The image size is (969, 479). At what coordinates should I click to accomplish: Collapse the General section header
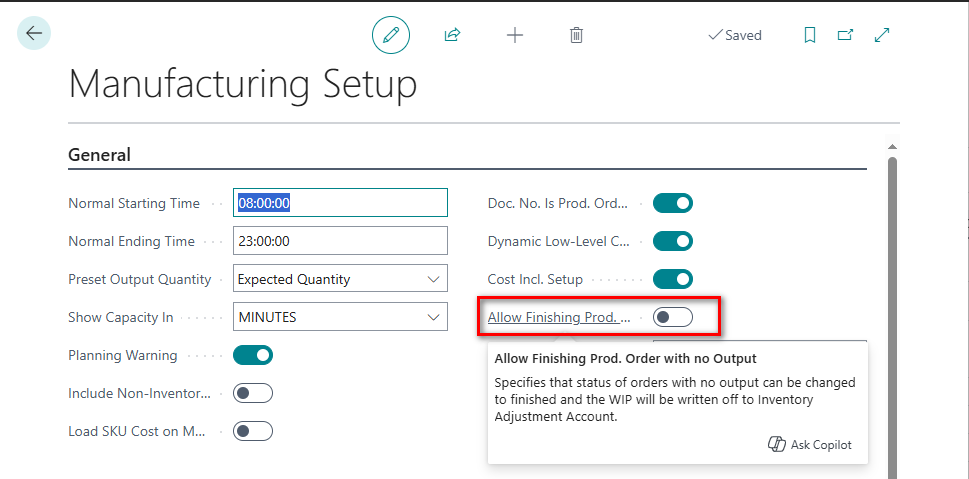tap(99, 155)
